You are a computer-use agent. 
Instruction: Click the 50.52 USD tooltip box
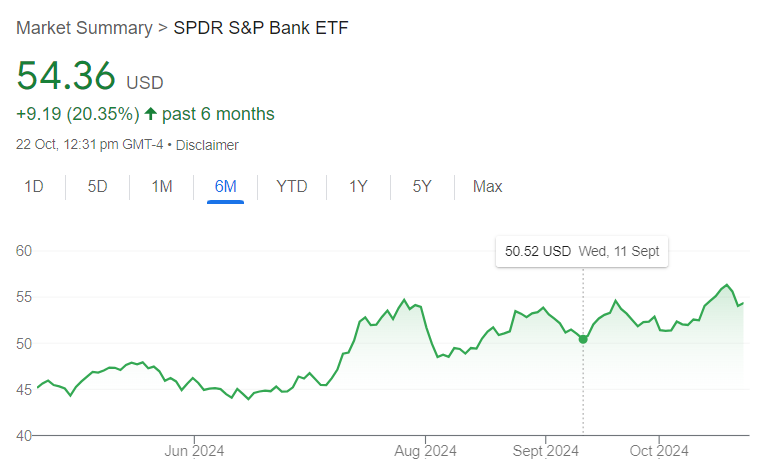(x=582, y=251)
